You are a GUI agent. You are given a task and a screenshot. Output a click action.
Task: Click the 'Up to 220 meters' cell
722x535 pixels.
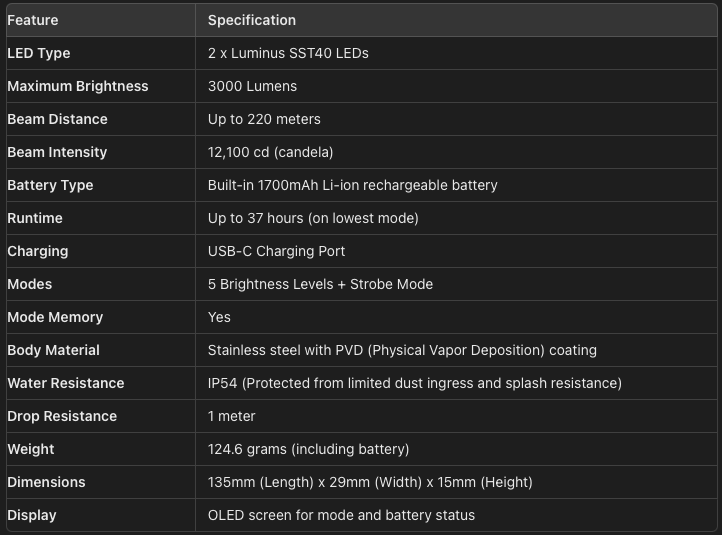click(x=264, y=119)
